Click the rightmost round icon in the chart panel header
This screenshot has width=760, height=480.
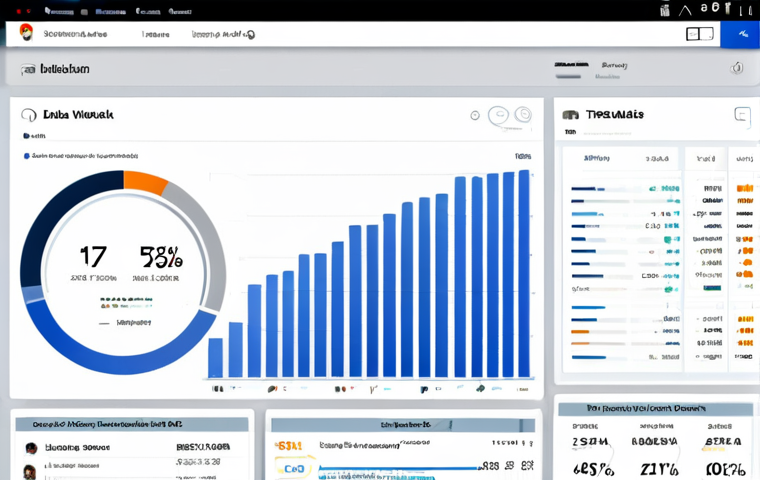click(x=521, y=116)
